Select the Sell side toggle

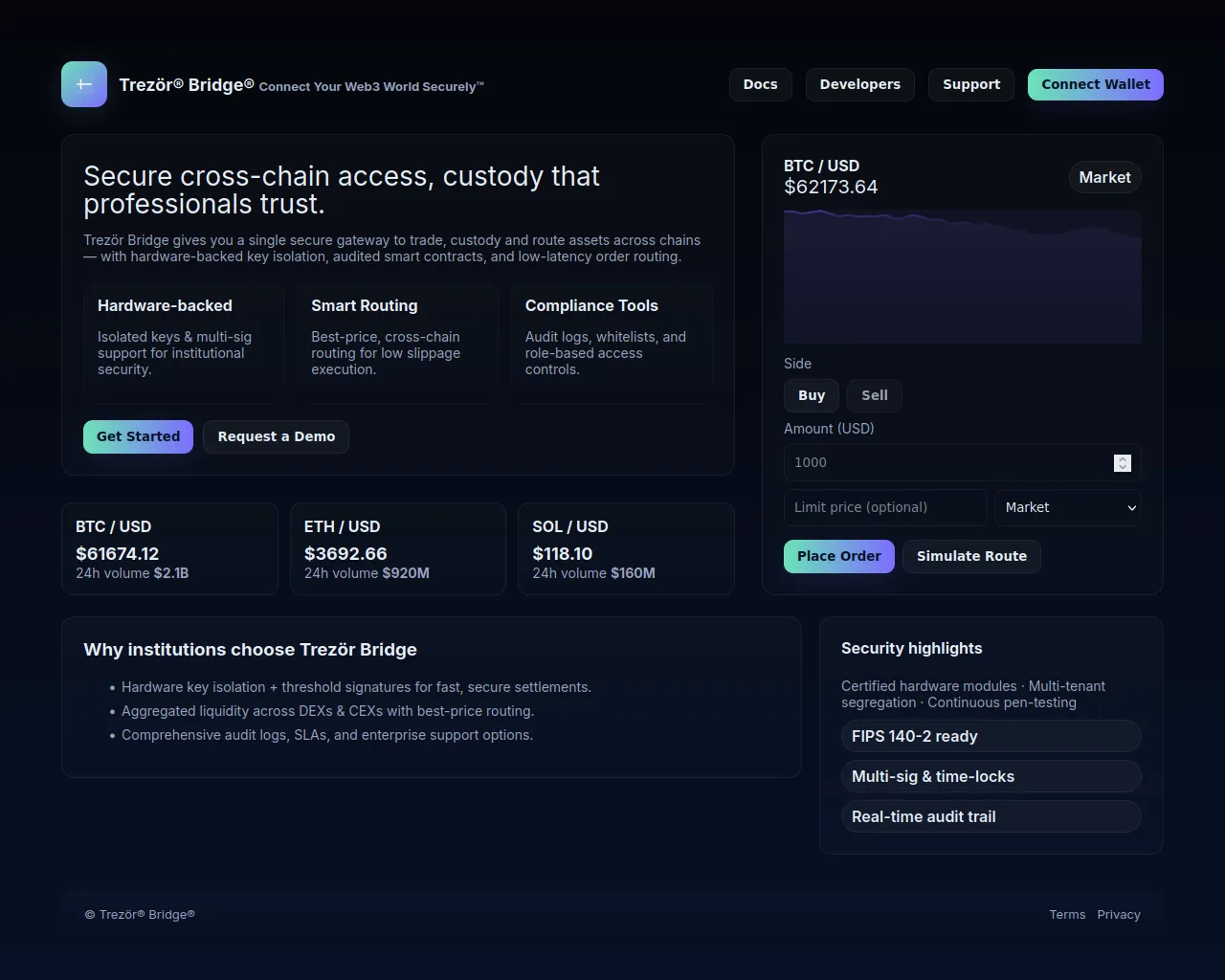pos(875,395)
